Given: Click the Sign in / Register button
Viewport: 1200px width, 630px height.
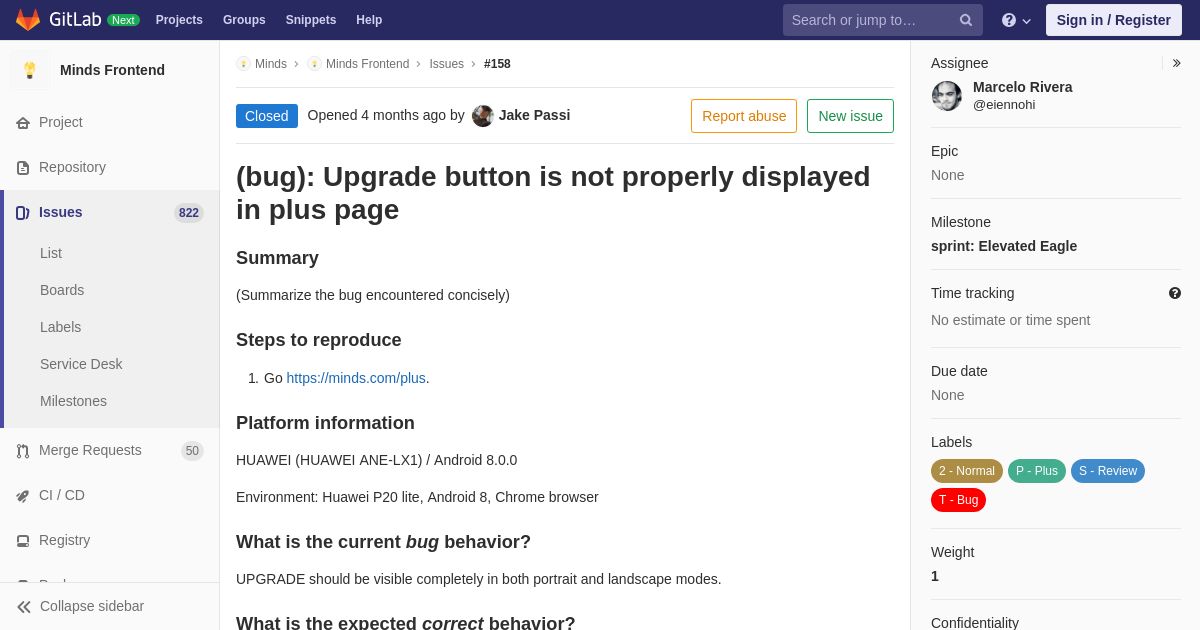Looking at the screenshot, I should [x=1113, y=20].
